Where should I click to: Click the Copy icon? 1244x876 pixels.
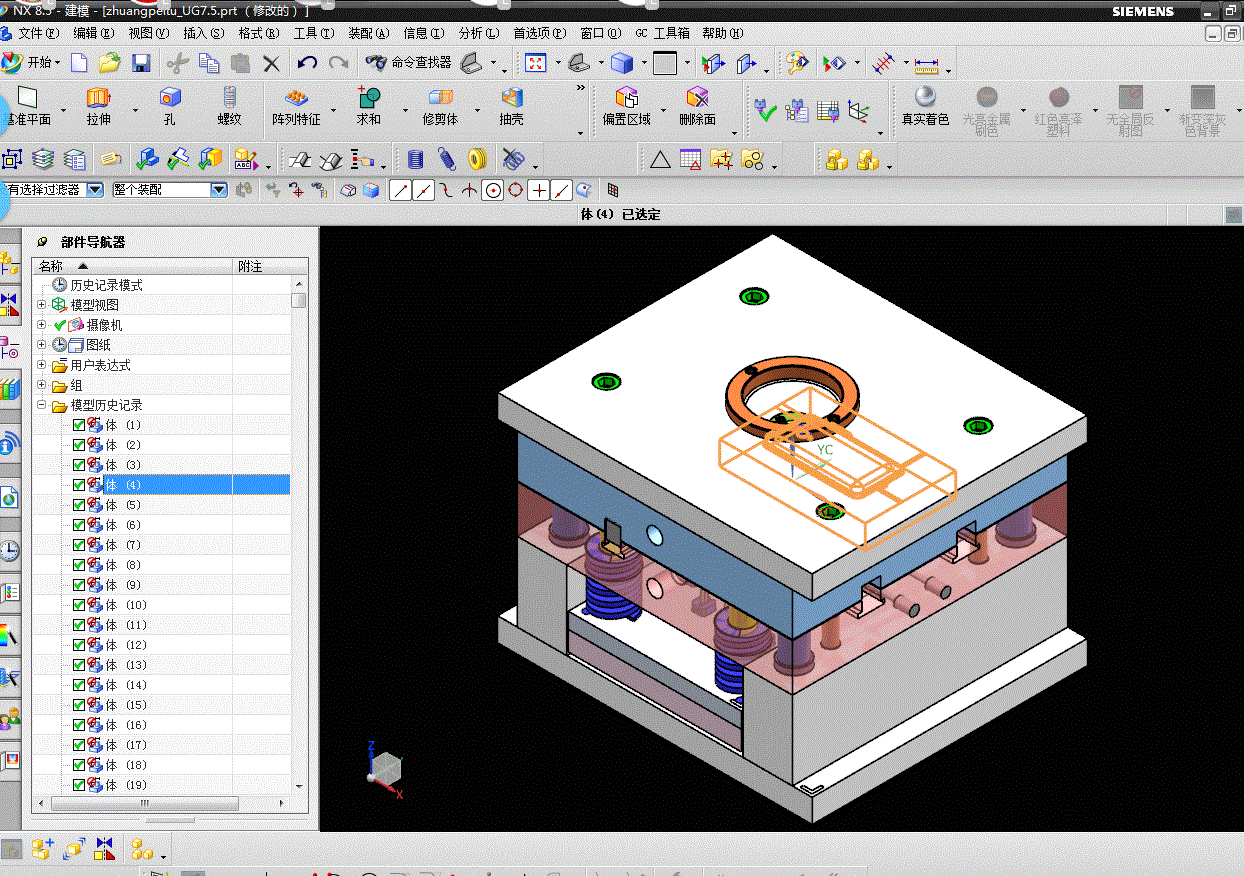pos(209,63)
